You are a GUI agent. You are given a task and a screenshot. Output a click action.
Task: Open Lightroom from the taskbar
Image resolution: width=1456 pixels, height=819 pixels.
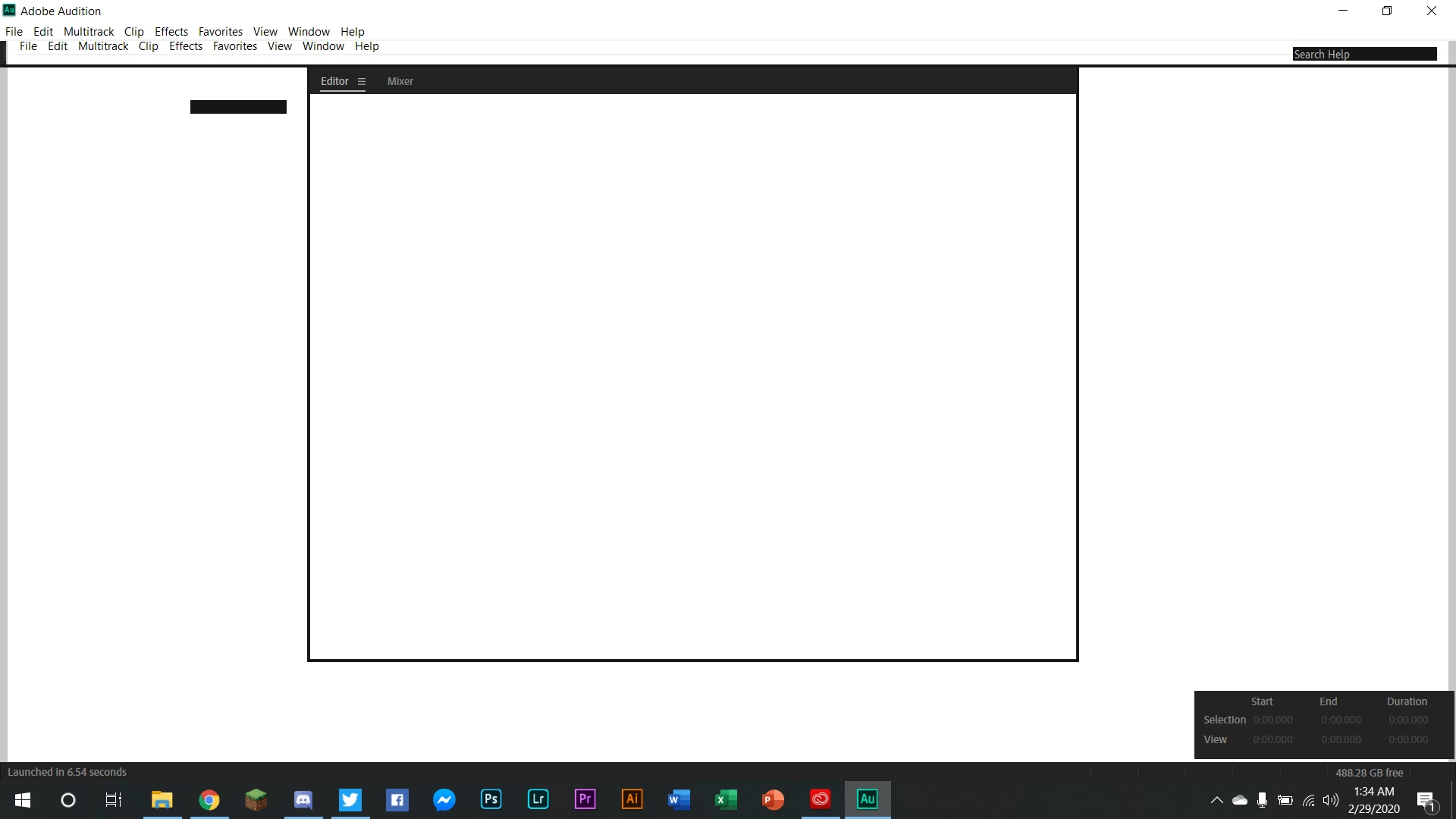pyautogui.click(x=538, y=799)
